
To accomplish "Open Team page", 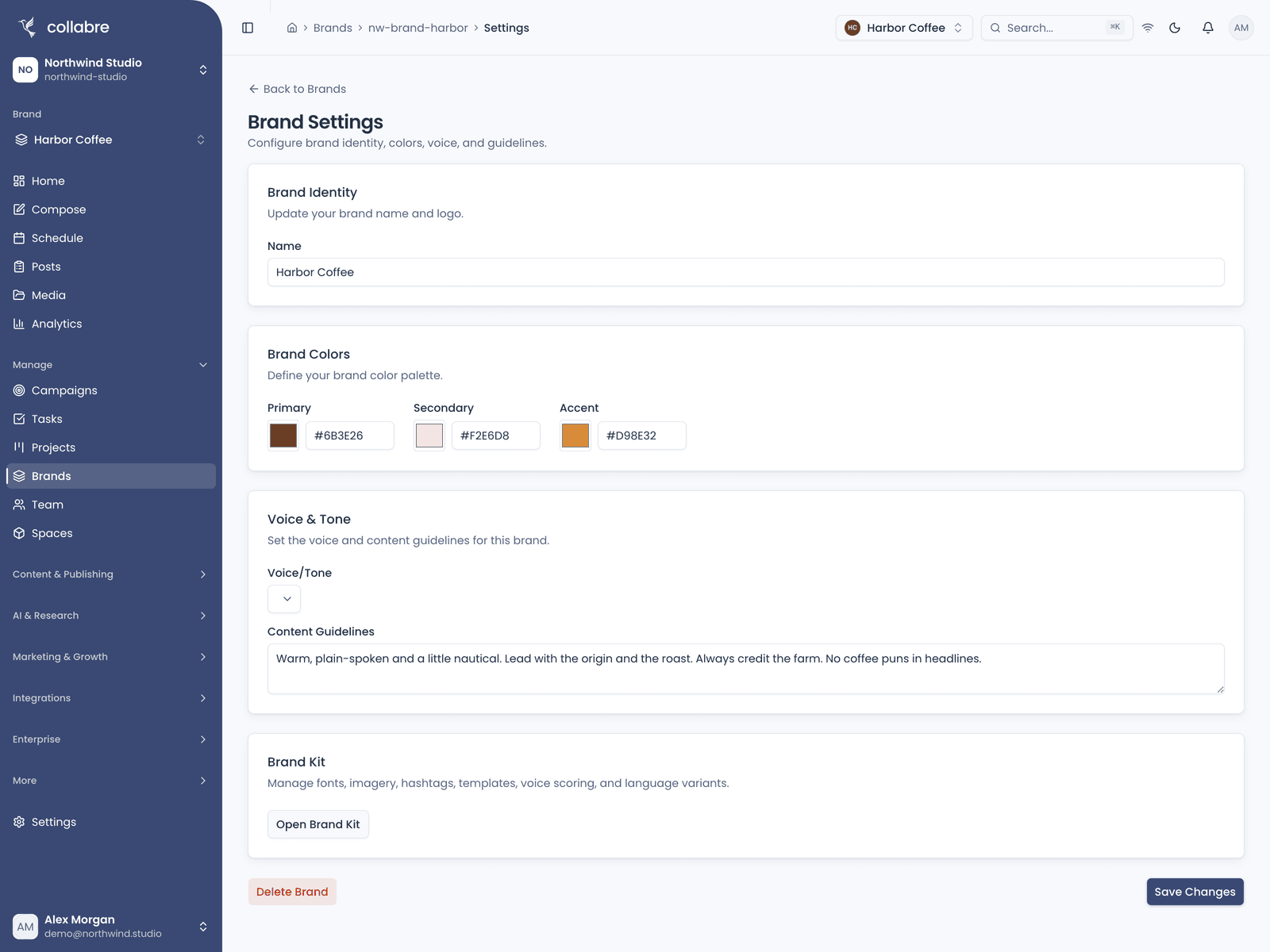I will (x=111, y=505).
